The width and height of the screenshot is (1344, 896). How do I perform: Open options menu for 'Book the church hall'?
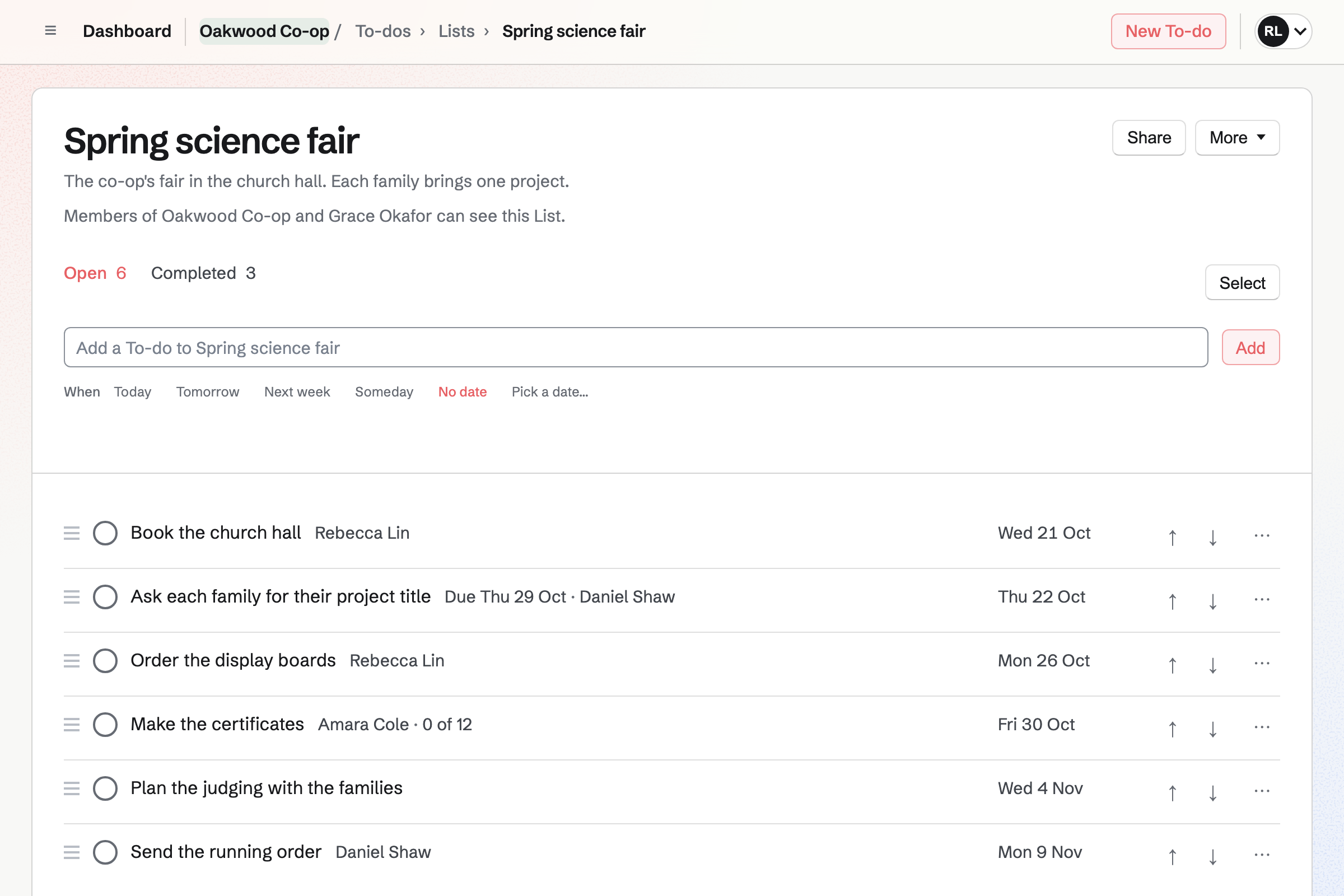pos(1262,535)
